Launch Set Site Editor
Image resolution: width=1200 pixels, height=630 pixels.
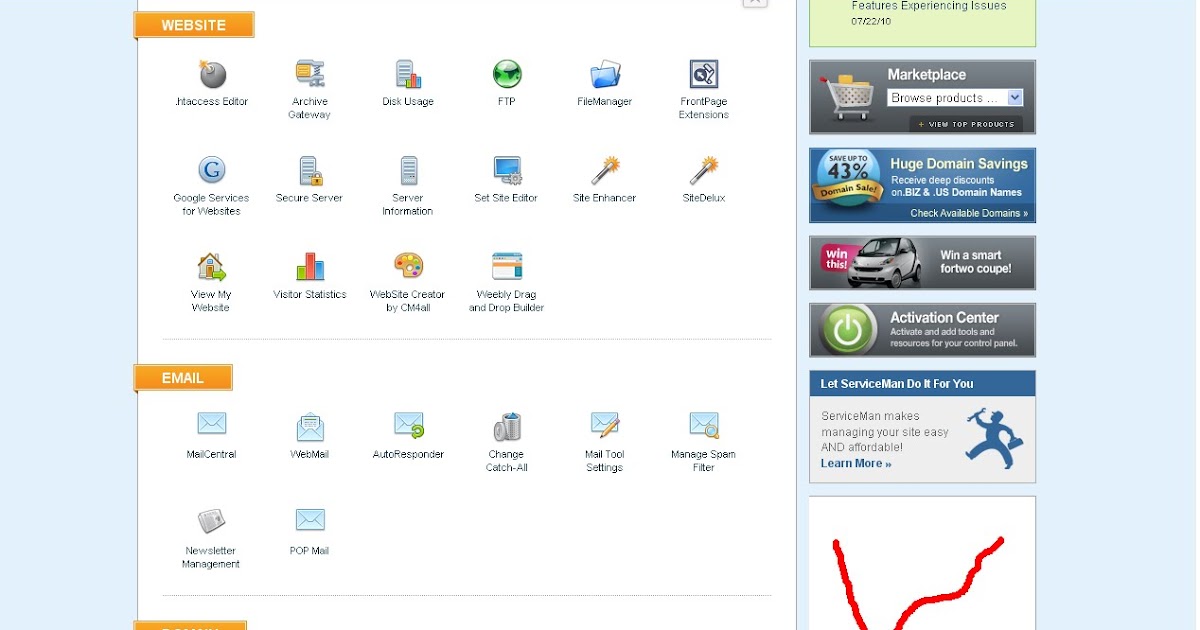pos(507,171)
